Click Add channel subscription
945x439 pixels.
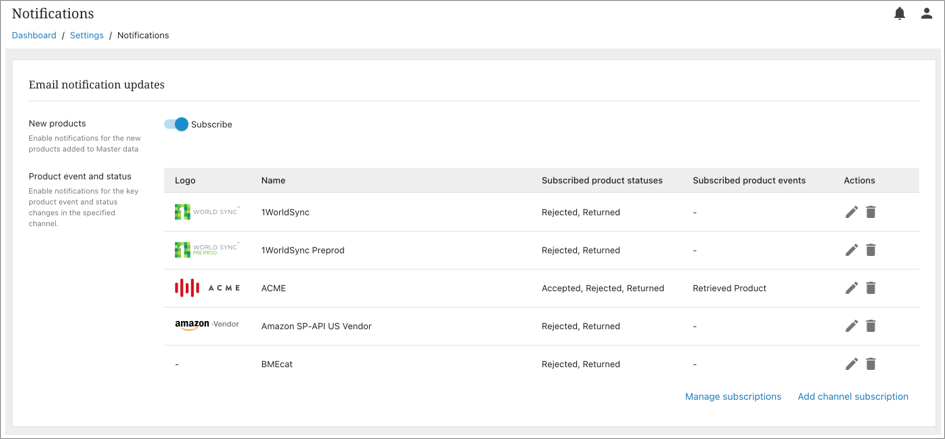point(853,397)
